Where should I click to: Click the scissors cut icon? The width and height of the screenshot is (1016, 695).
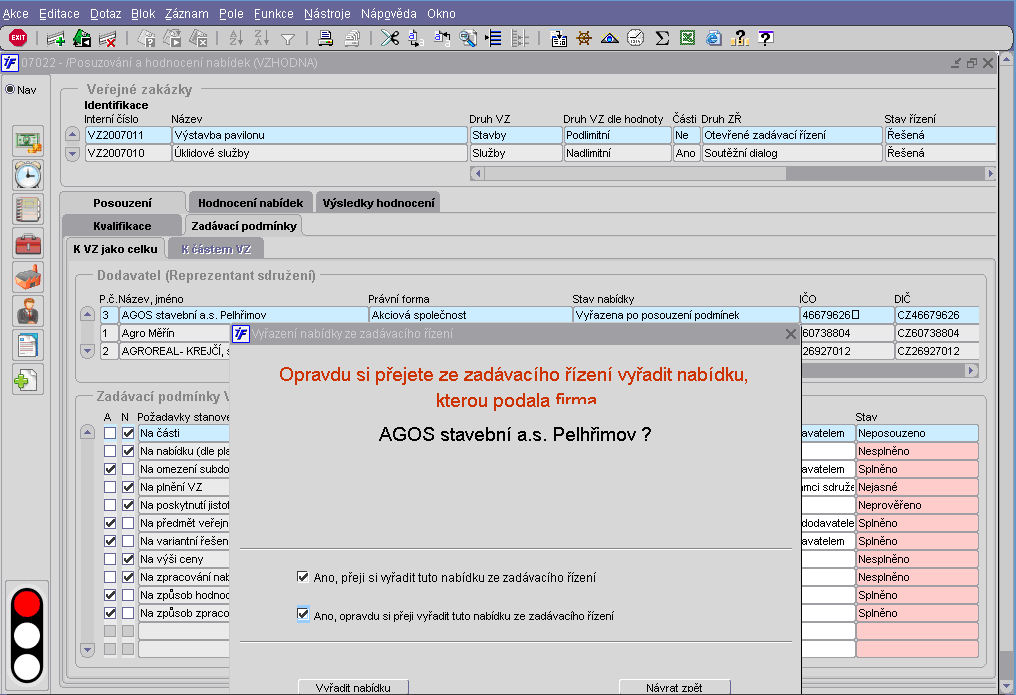click(x=389, y=38)
